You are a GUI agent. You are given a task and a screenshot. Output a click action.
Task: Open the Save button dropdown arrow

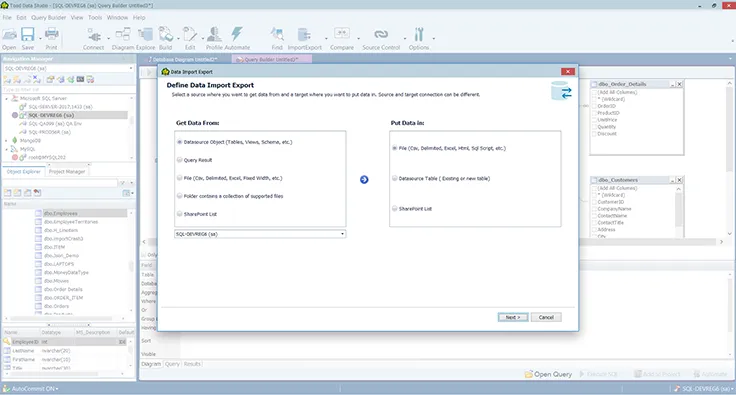[40, 38]
